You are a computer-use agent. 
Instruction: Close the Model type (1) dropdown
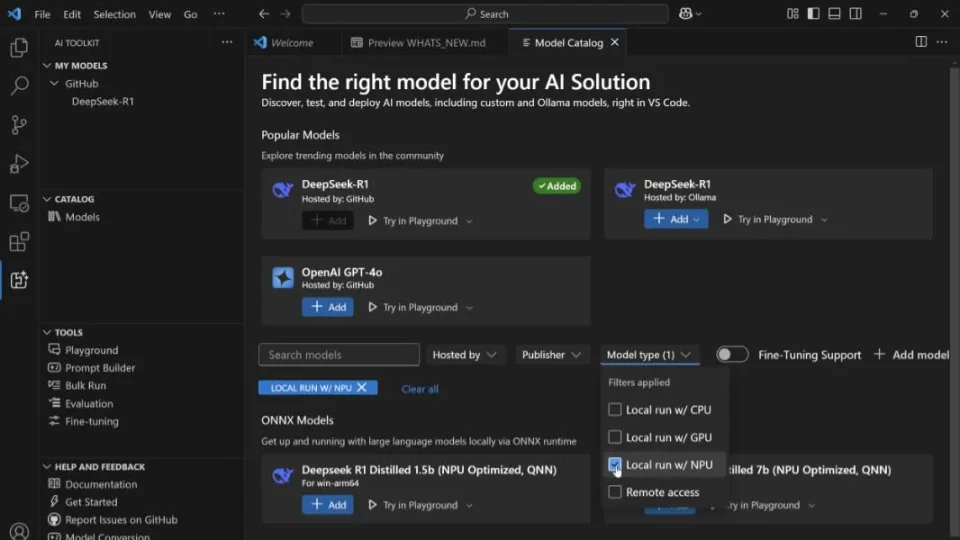point(649,354)
